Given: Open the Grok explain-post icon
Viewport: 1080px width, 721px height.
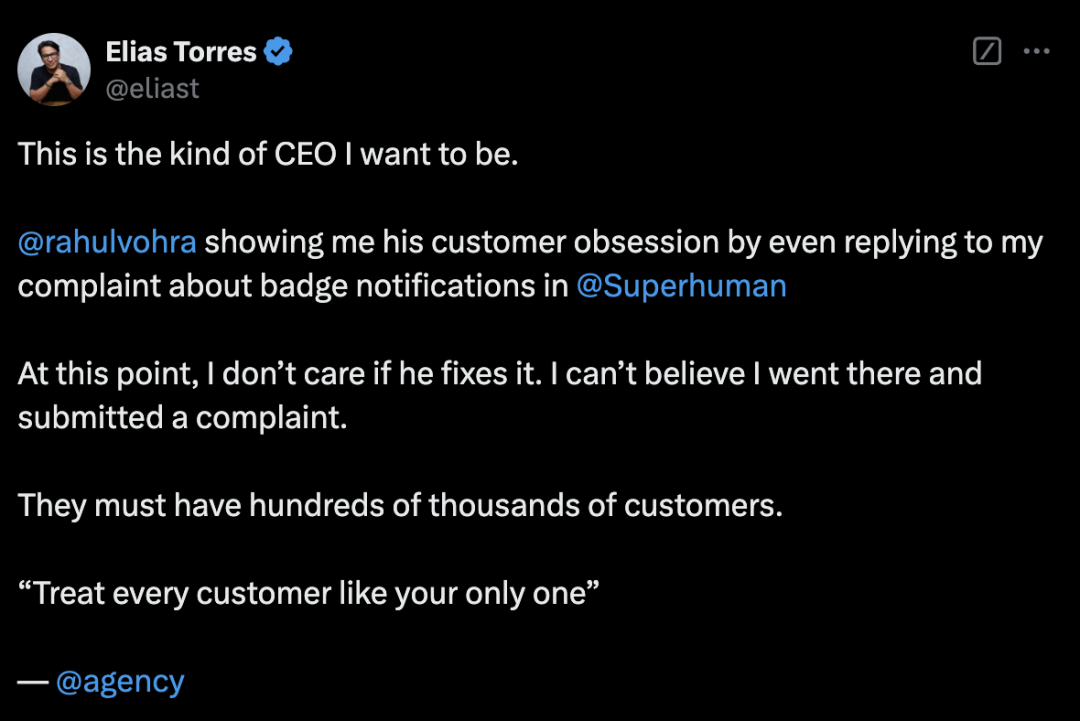Looking at the screenshot, I should tap(986, 51).
